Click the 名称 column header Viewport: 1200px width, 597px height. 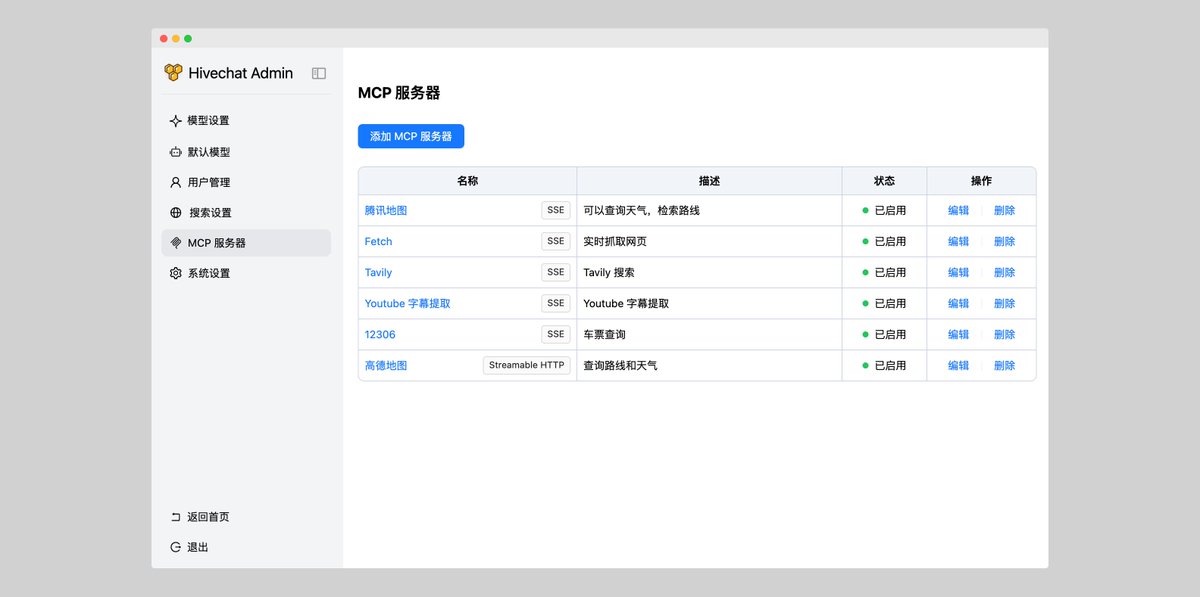point(467,180)
